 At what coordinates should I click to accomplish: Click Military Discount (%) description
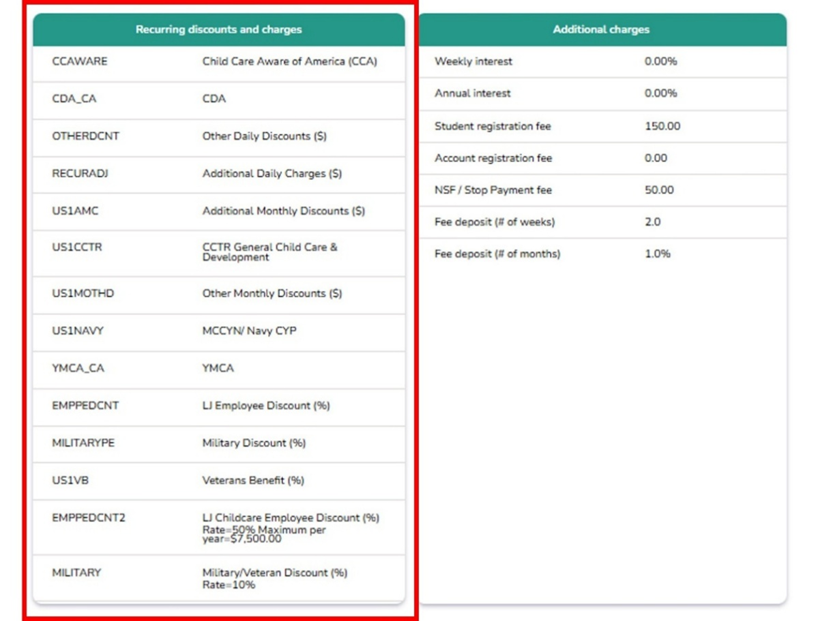[x=254, y=443]
